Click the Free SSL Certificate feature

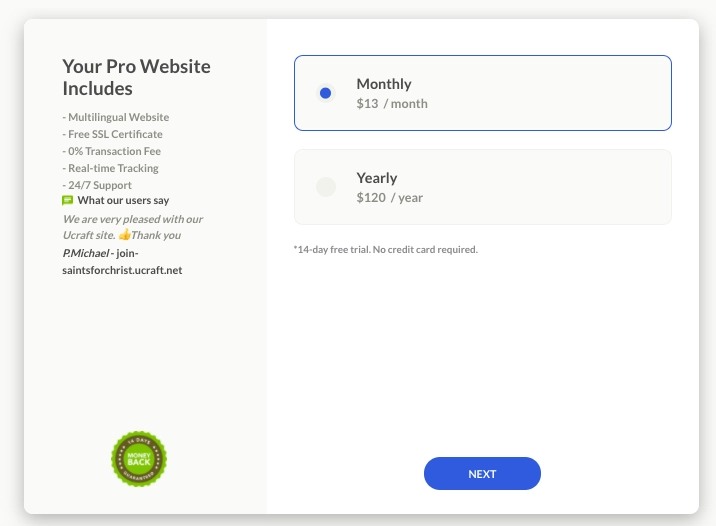[x=113, y=134]
